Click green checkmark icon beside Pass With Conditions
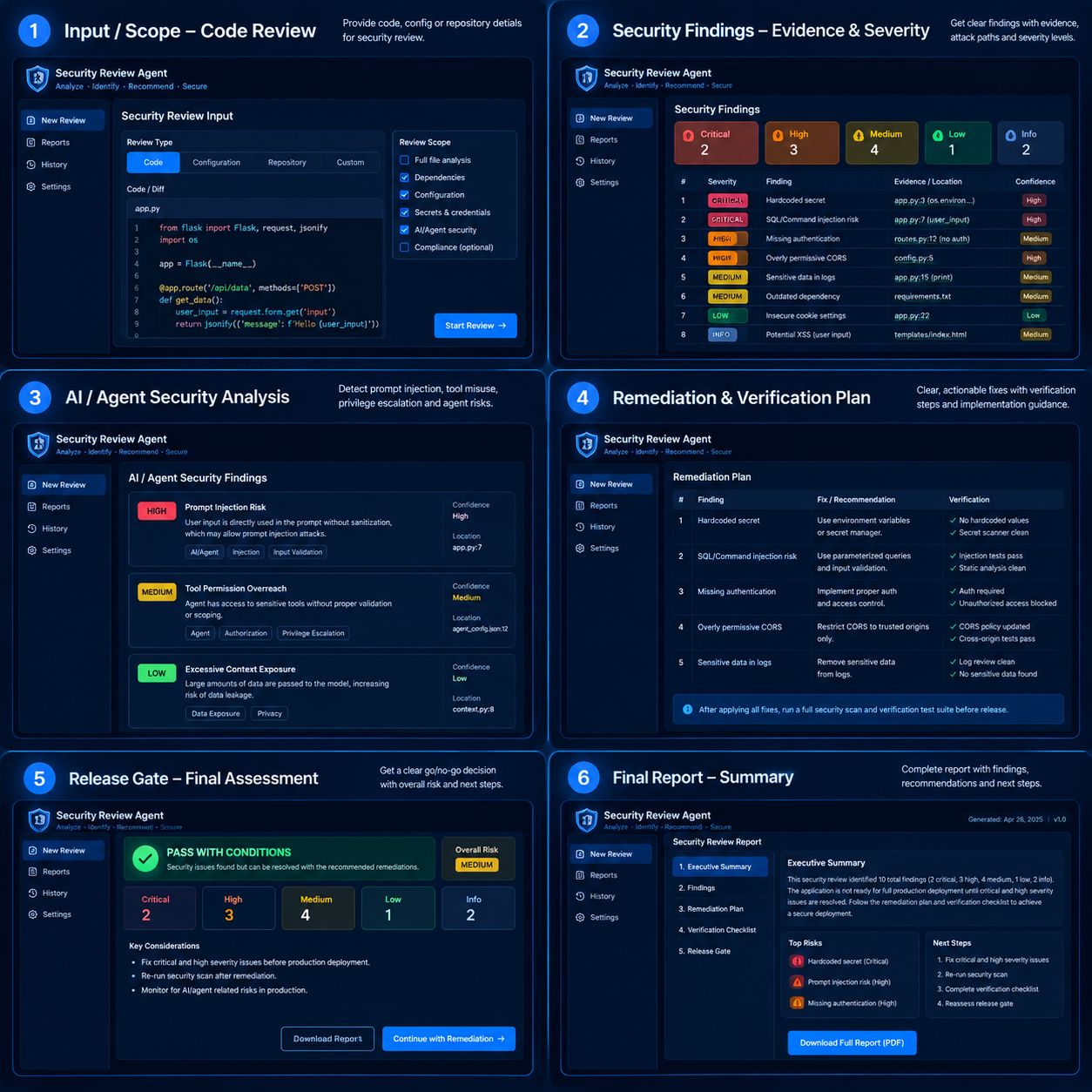The width and height of the screenshot is (1092, 1092). (145, 859)
